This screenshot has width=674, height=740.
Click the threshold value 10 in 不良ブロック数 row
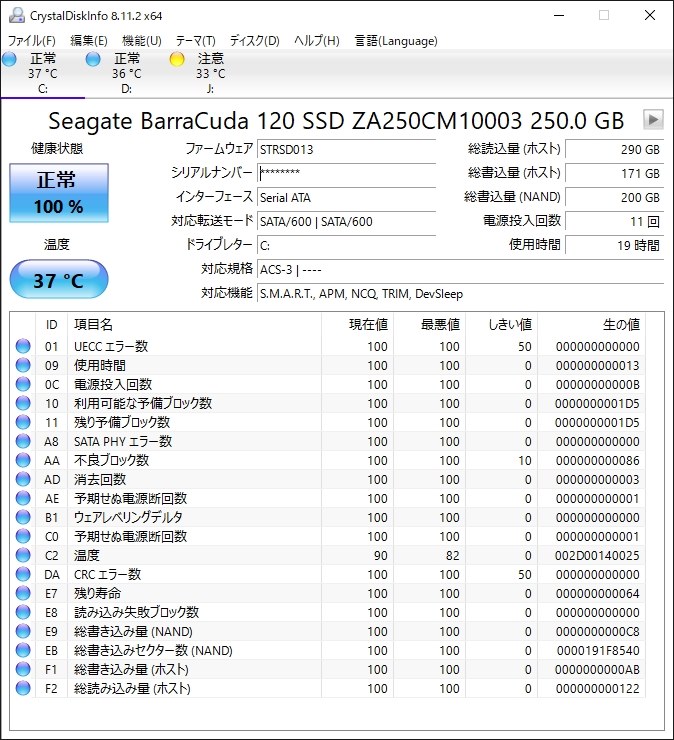coord(525,461)
